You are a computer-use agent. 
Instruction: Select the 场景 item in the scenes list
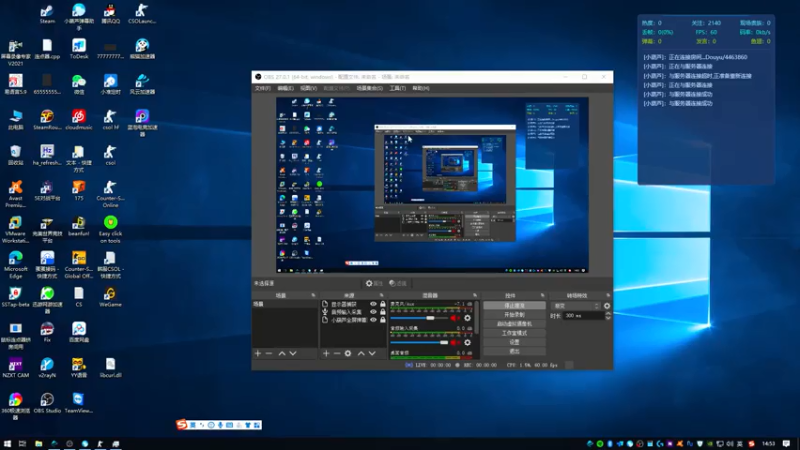point(285,304)
